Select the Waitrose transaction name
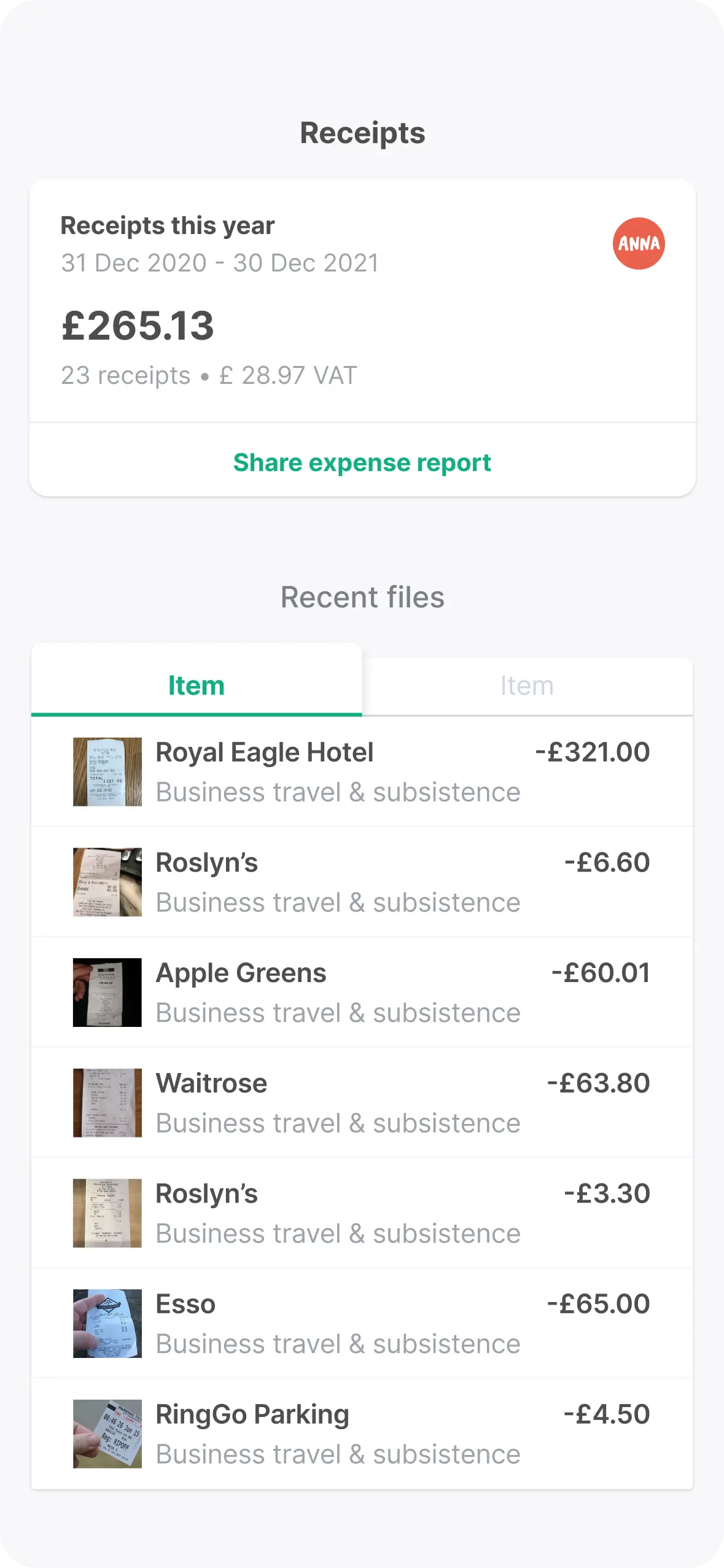 pyautogui.click(x=211, y=1083)
